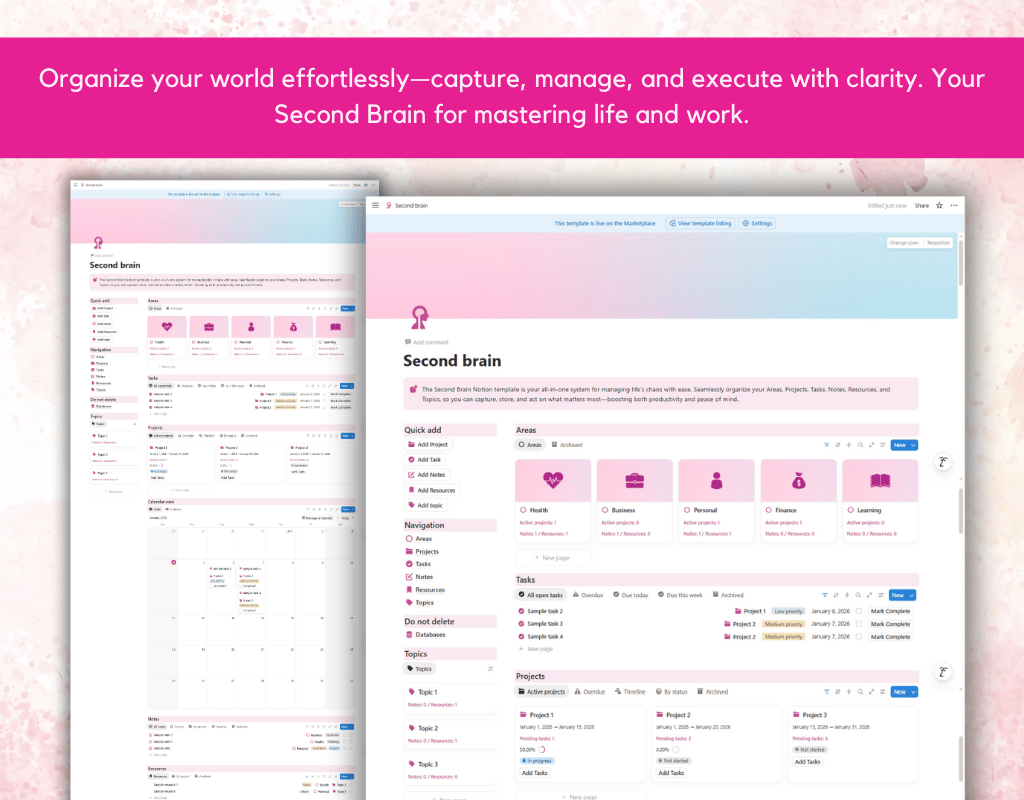Click the money bag icon on Finance card
1024x800 pixels.
point(798,481)
